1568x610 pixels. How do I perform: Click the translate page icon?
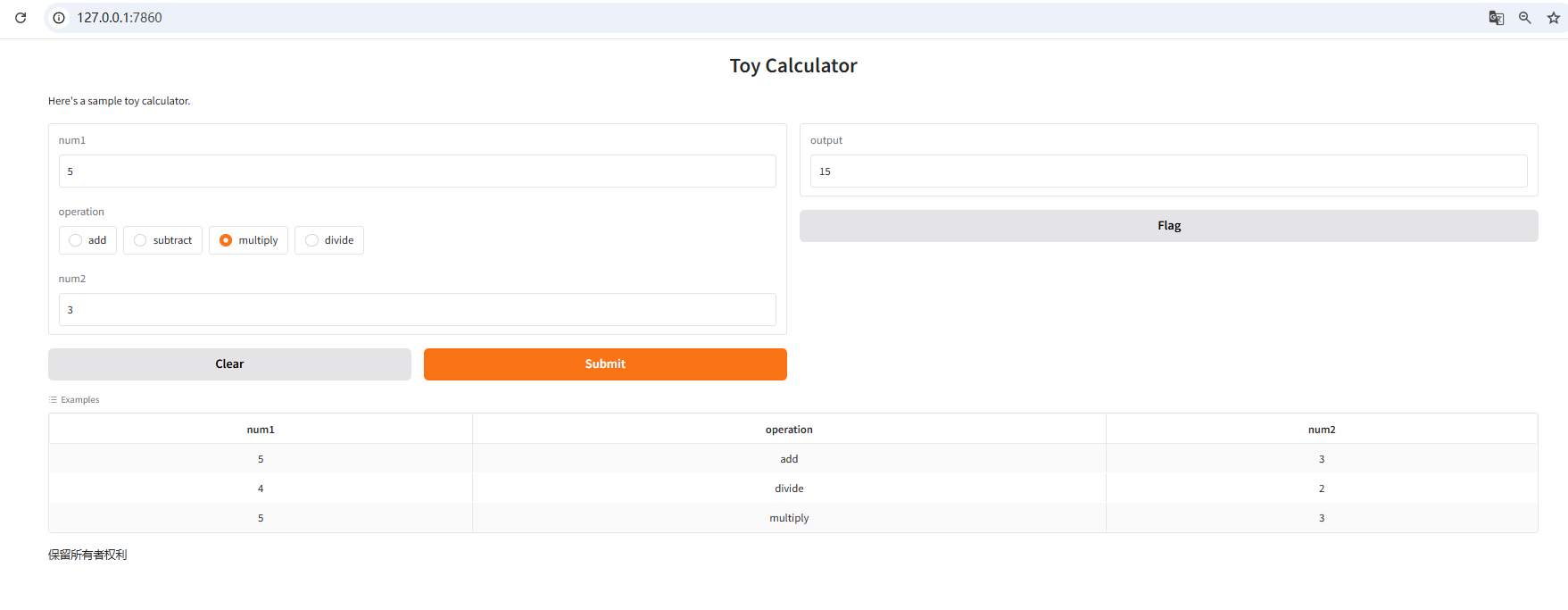[1497, 18]
